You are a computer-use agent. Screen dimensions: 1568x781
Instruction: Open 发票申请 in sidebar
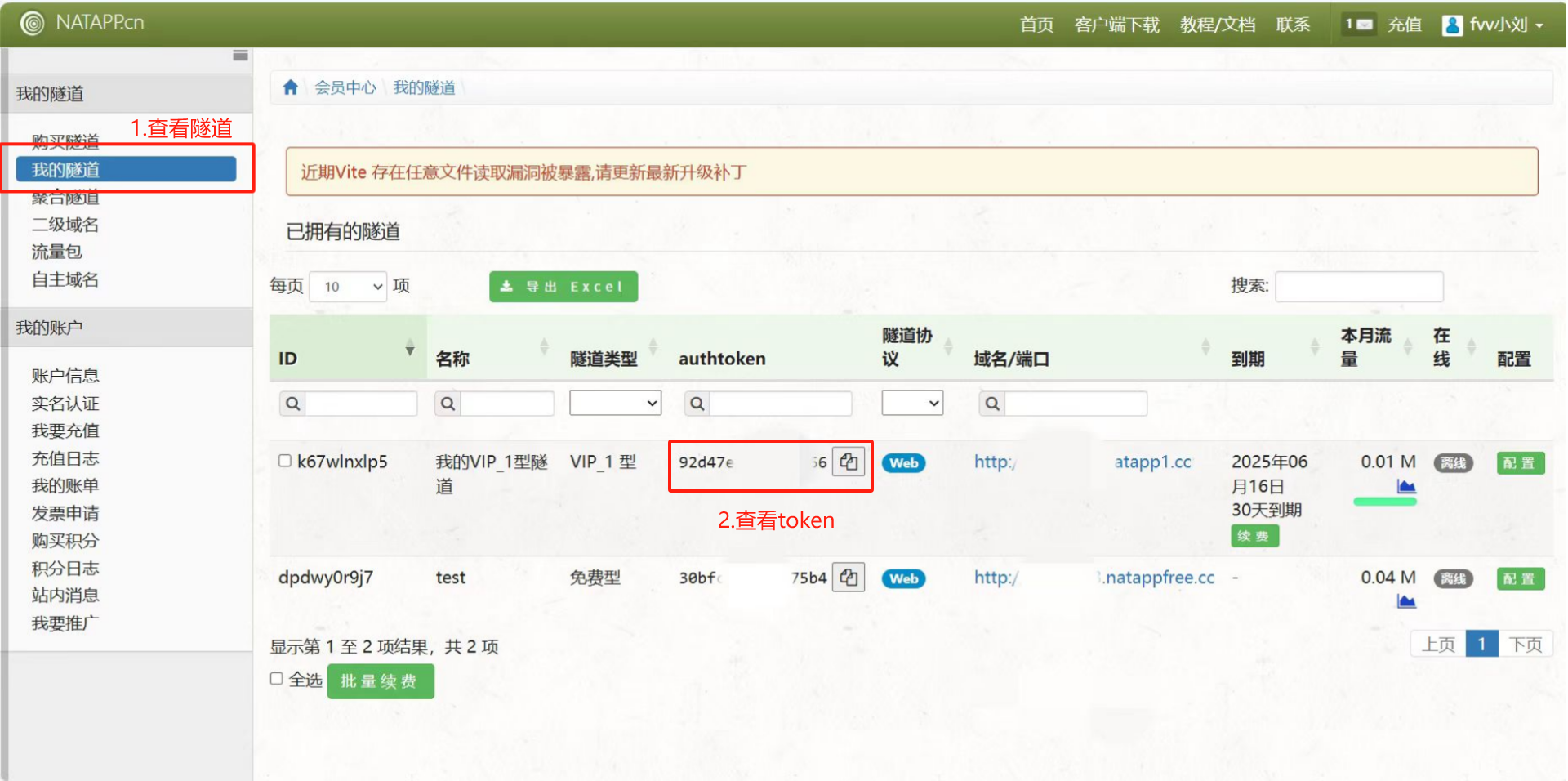point(65,513)
